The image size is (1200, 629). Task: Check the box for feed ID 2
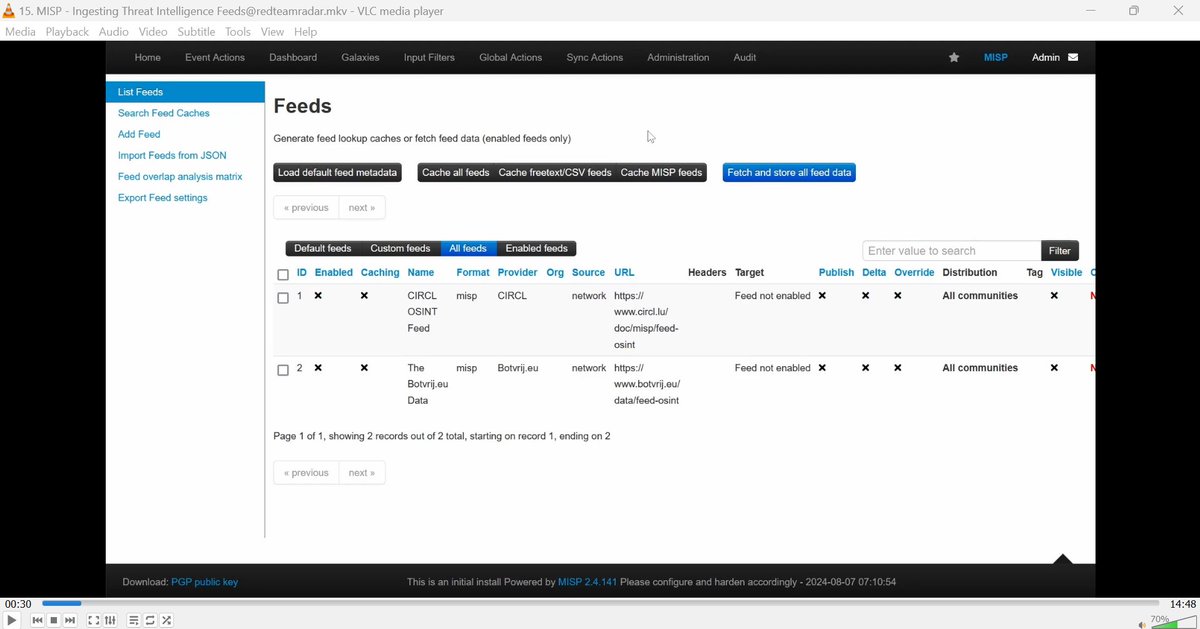(x=283, y=370)
